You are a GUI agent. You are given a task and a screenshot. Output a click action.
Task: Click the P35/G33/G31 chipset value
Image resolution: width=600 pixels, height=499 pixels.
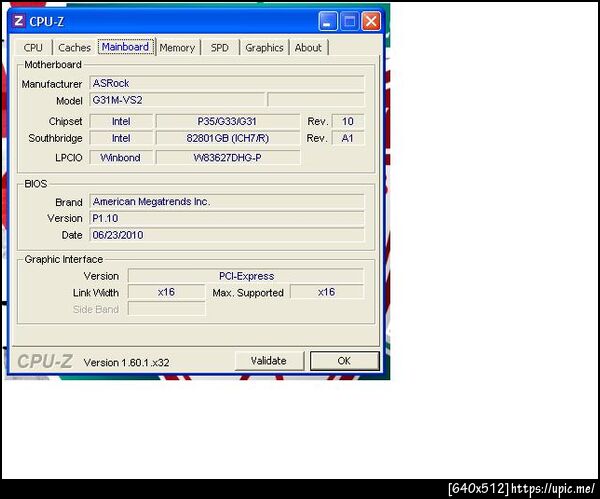pos(228,121)
